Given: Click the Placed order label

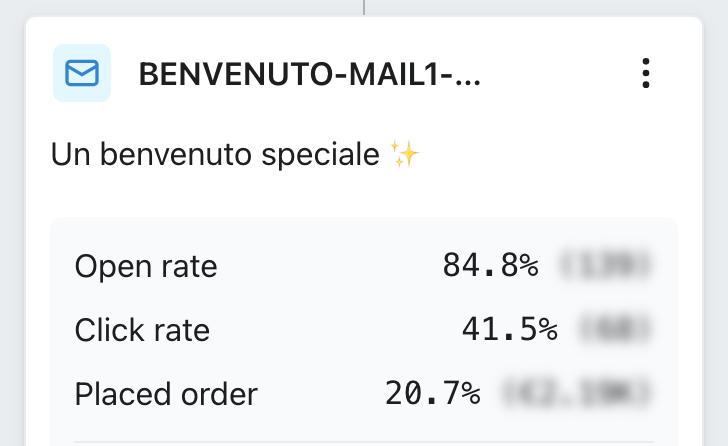Looking at the screenshot, I should point(166,394).
